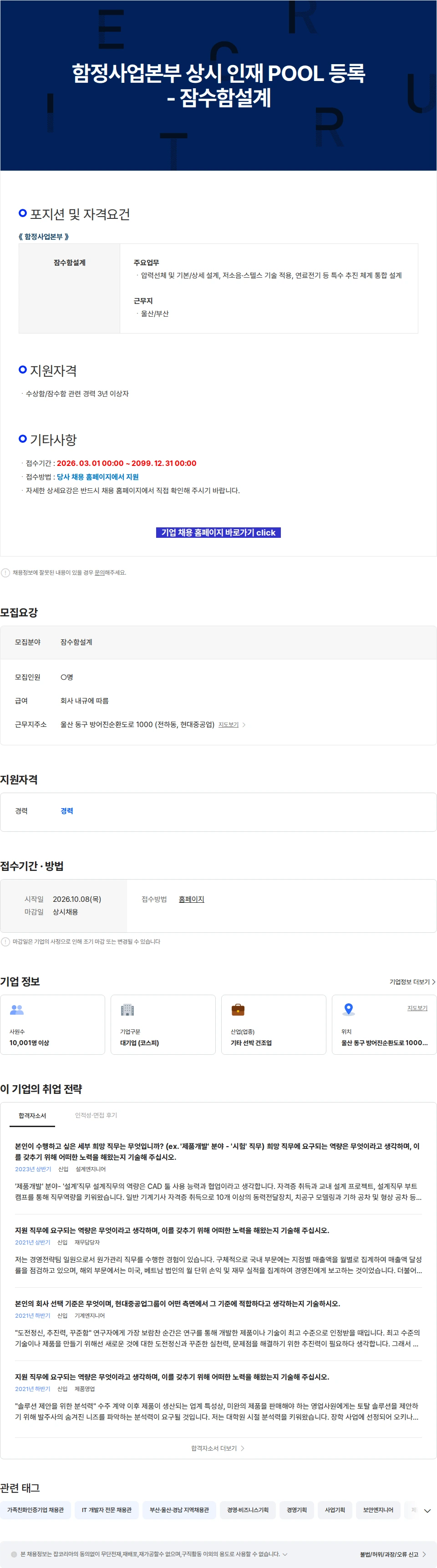Click the 모집분야 잠수함설계 value
This screenshot has width=437, height=1568.
[x=76, y=642]
